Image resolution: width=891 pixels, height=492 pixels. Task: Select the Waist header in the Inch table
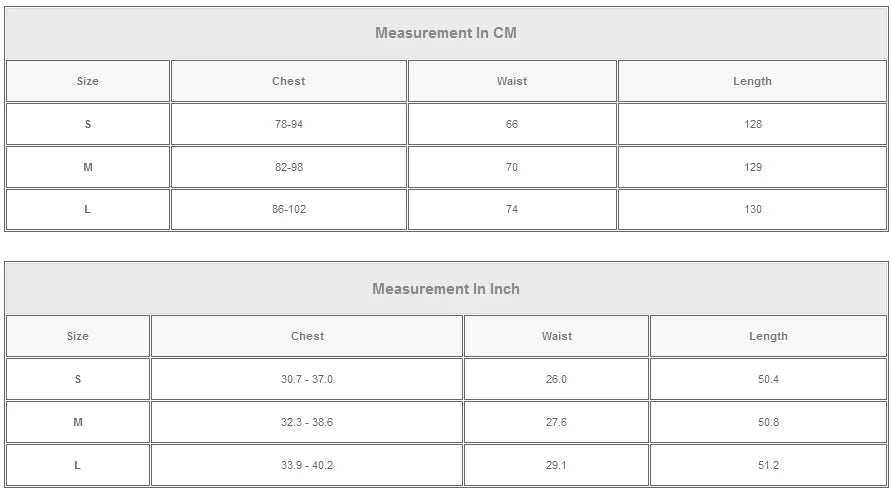click(556, 337)
